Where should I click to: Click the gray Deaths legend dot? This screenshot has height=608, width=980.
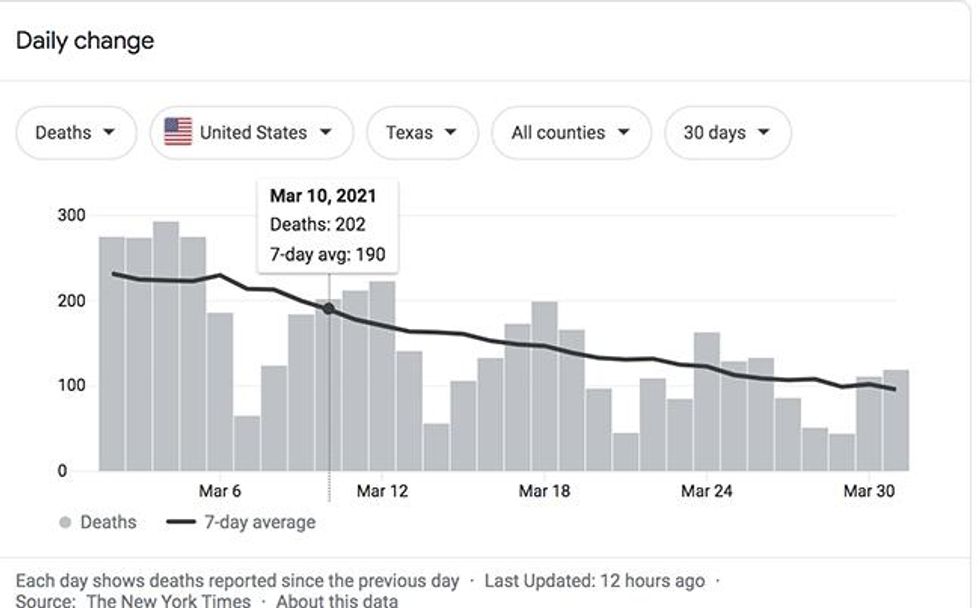(x=65, y=522)
